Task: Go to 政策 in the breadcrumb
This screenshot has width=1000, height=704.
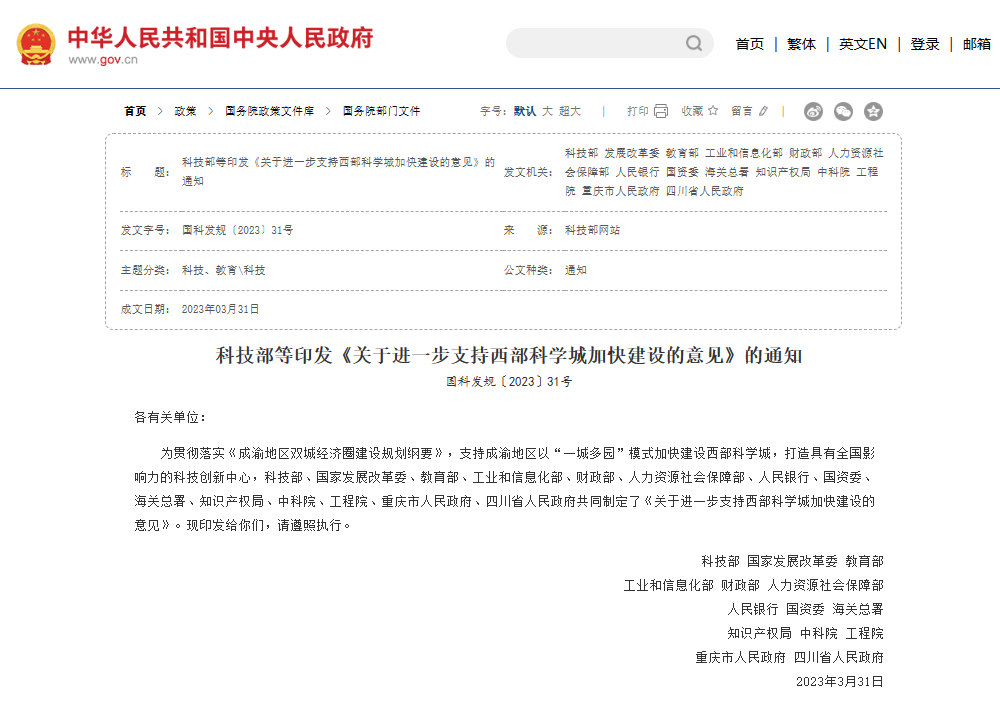Action: 185,111
